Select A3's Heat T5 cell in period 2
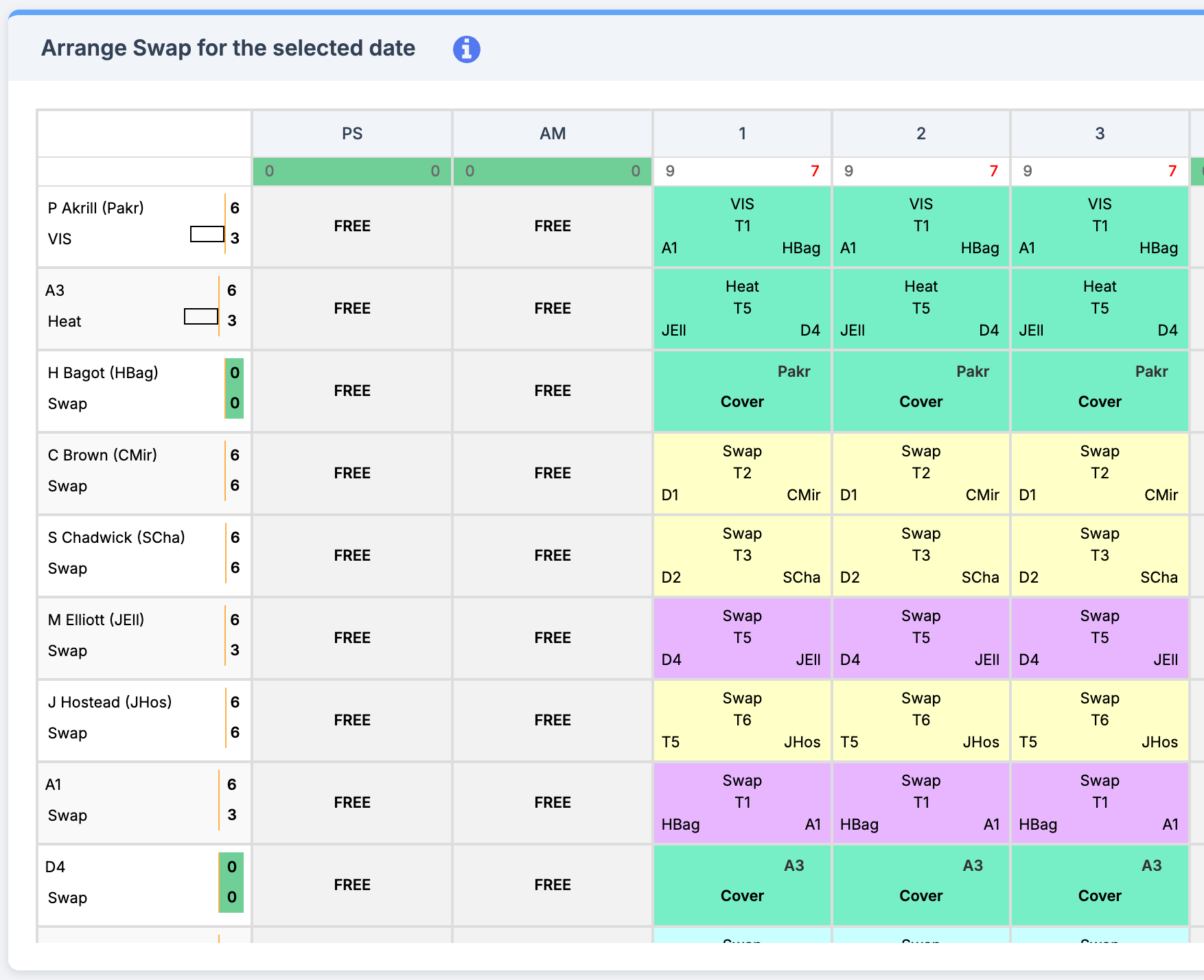 pyautogui.click(x=921, y=308)
